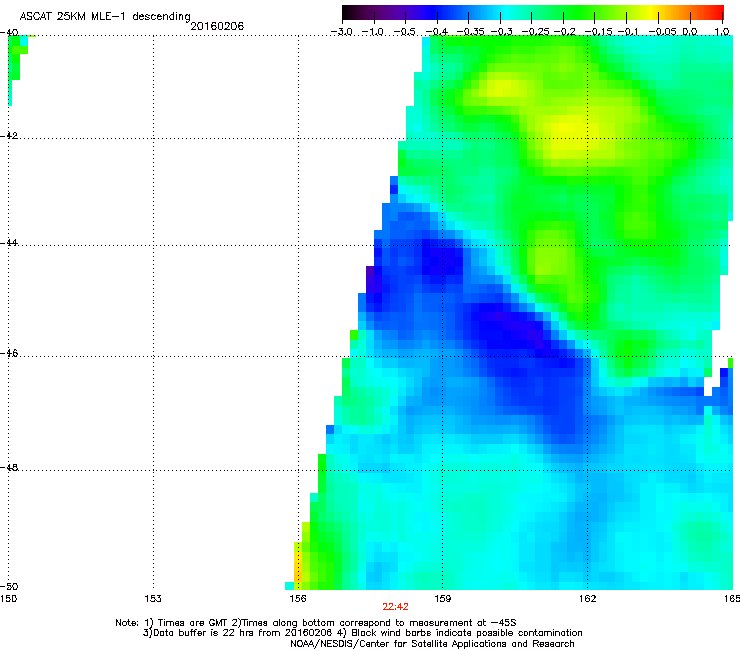
Task: Click latitude axis label -48
Action: coord(9,467)
